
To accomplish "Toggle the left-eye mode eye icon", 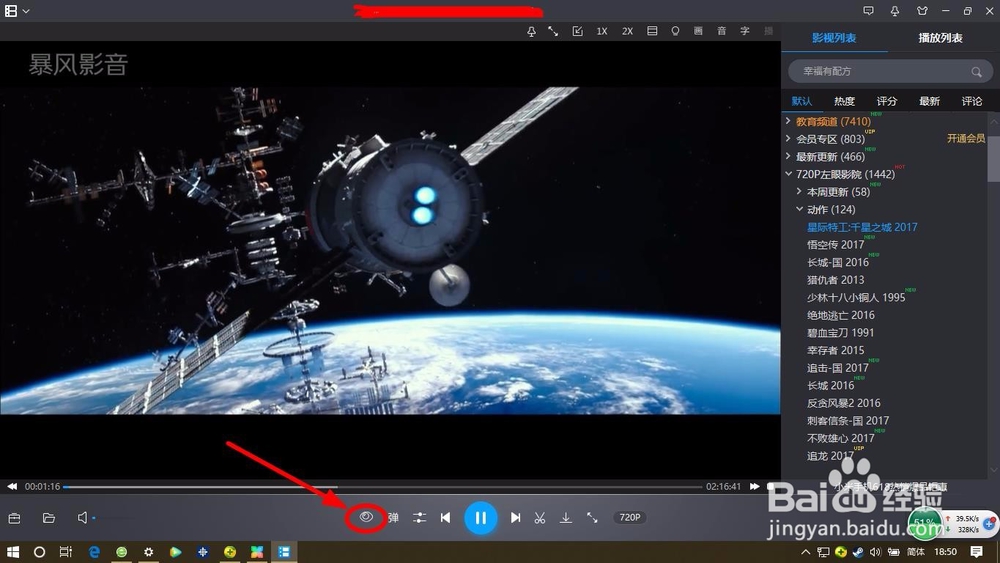I will pyautogui.click(x=366, y=517).
